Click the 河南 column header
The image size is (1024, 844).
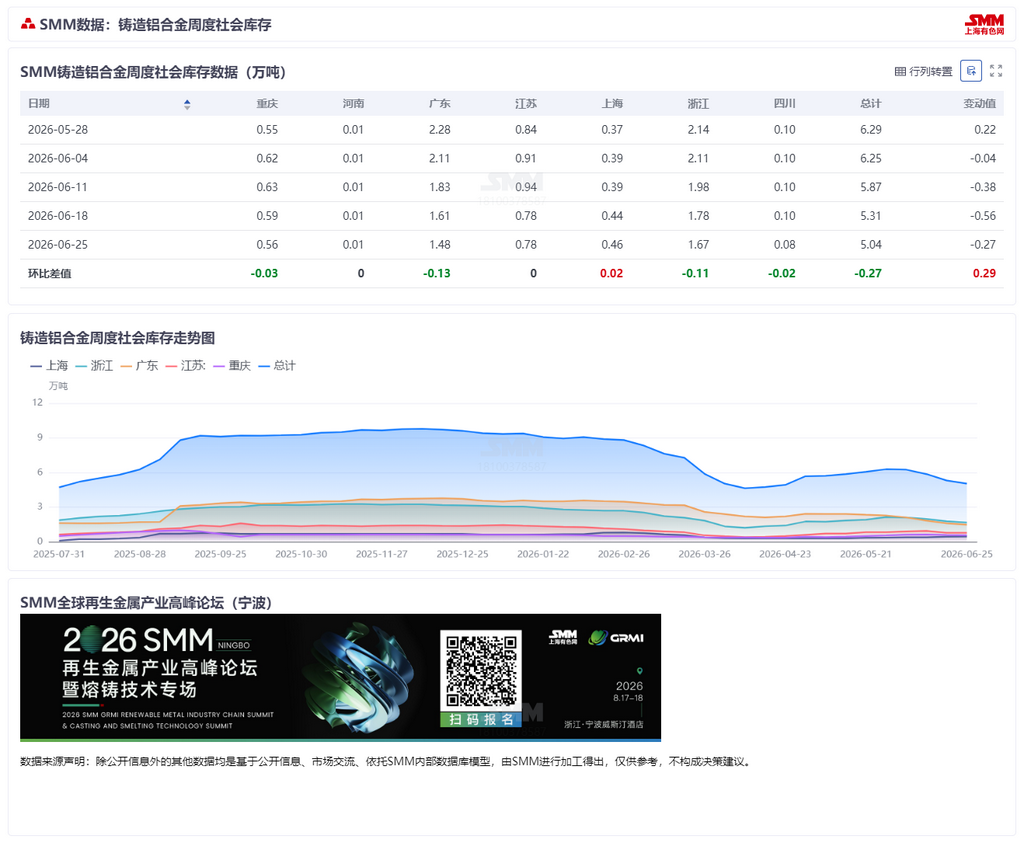tap(353, 103)
